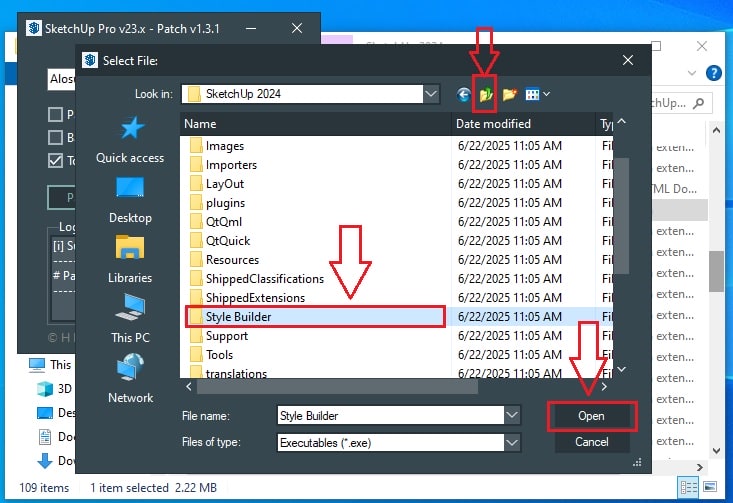This screenshot has height=503, width=733.
Task: Expand the Files of type dropdown arrow
Action: [x=512, y=442]
